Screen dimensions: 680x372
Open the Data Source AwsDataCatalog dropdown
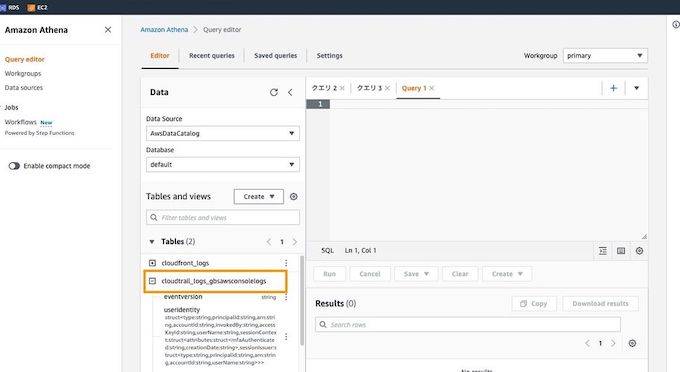pyautogui.click(x=222, y=133)
